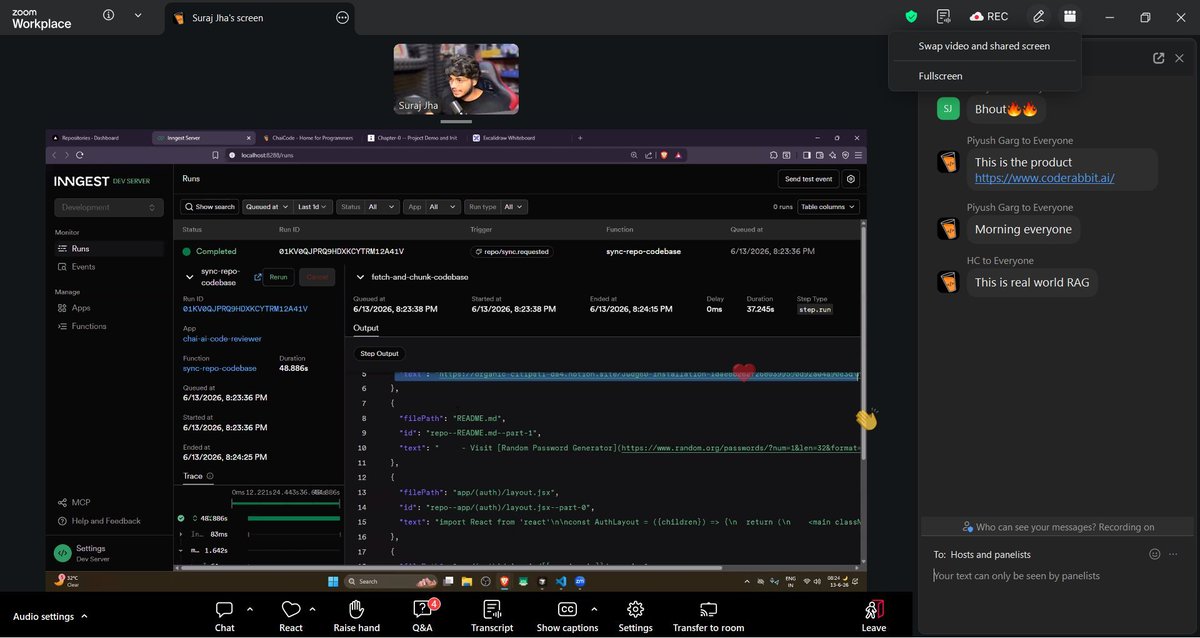
Task: Select the Output tab
Action: point(366,328)
